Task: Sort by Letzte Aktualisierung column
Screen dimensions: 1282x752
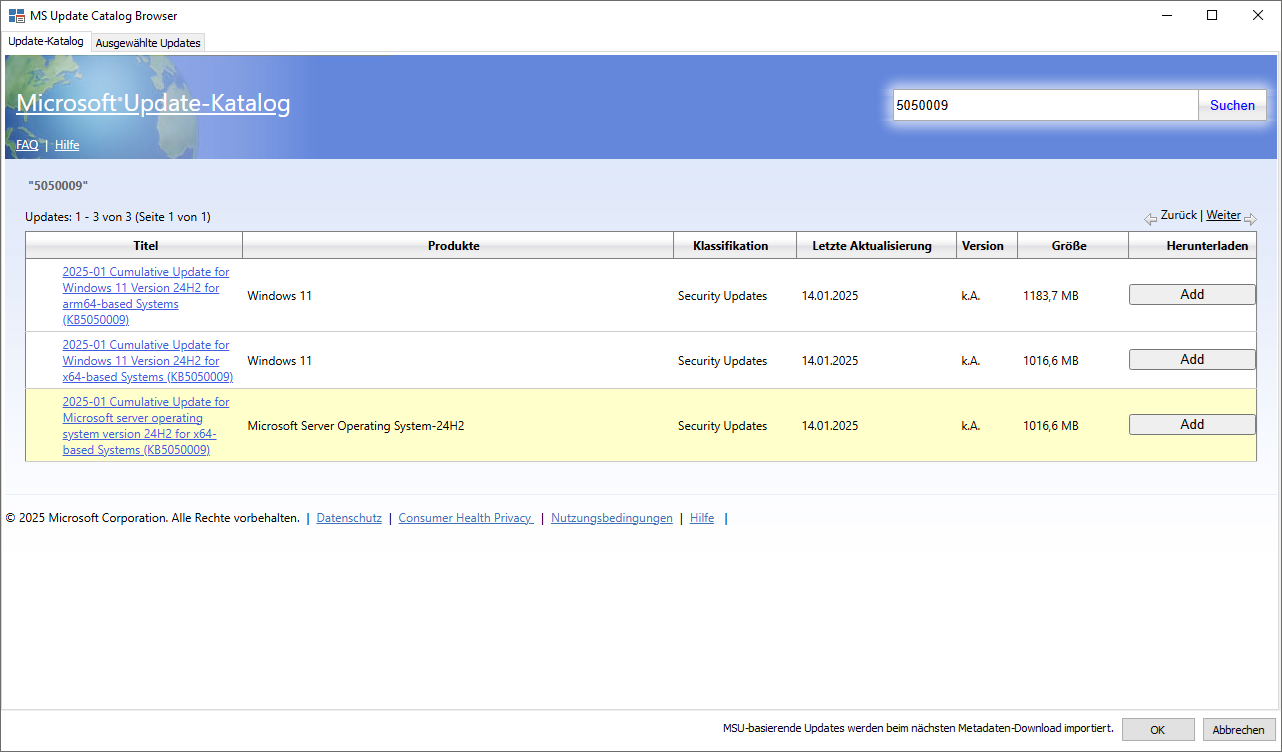Action: (871, 246)
